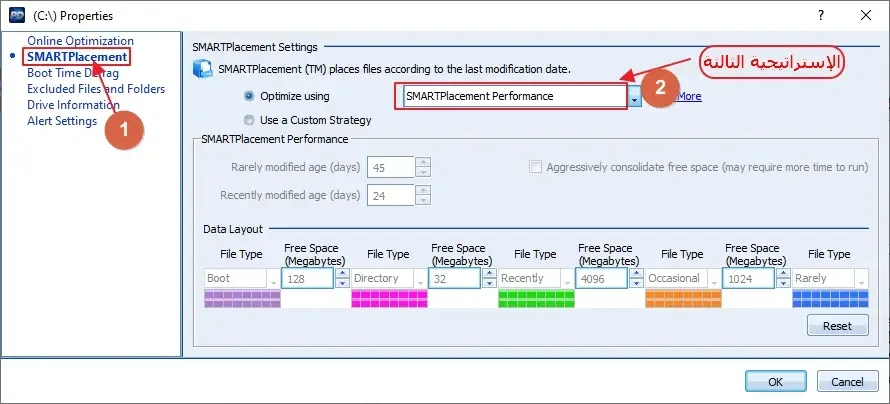Open the Boot file type dropdown
This screenshot has width=890, height=404.
(x=274, y=279)
